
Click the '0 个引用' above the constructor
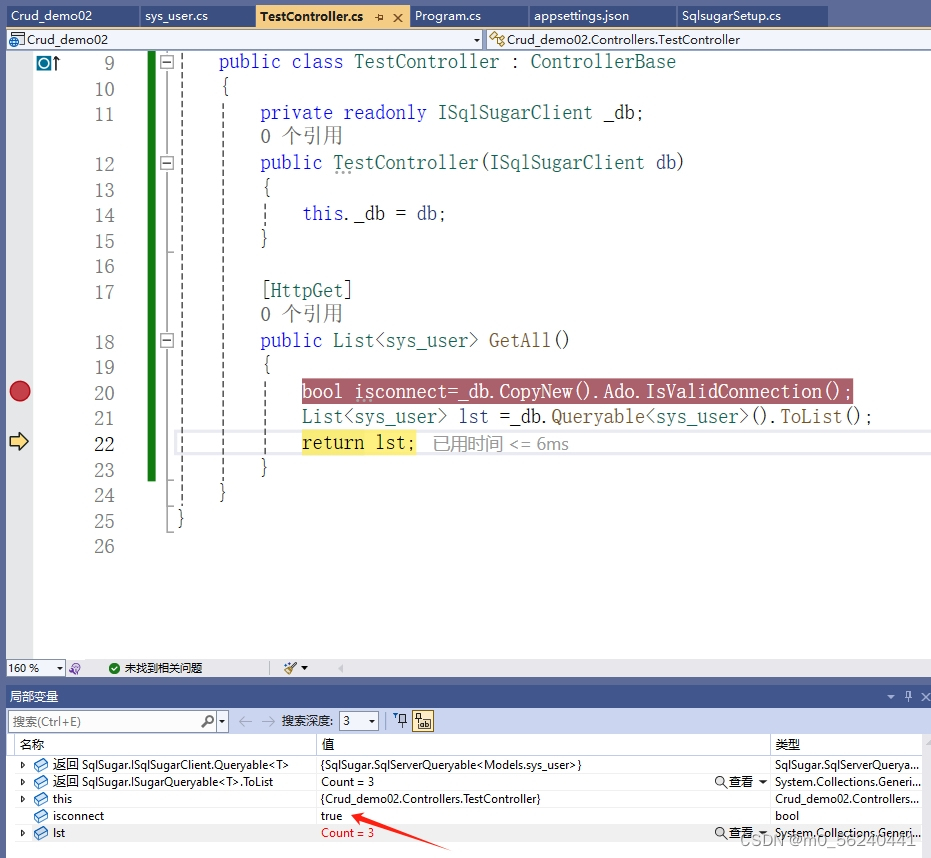pos(302,136)
